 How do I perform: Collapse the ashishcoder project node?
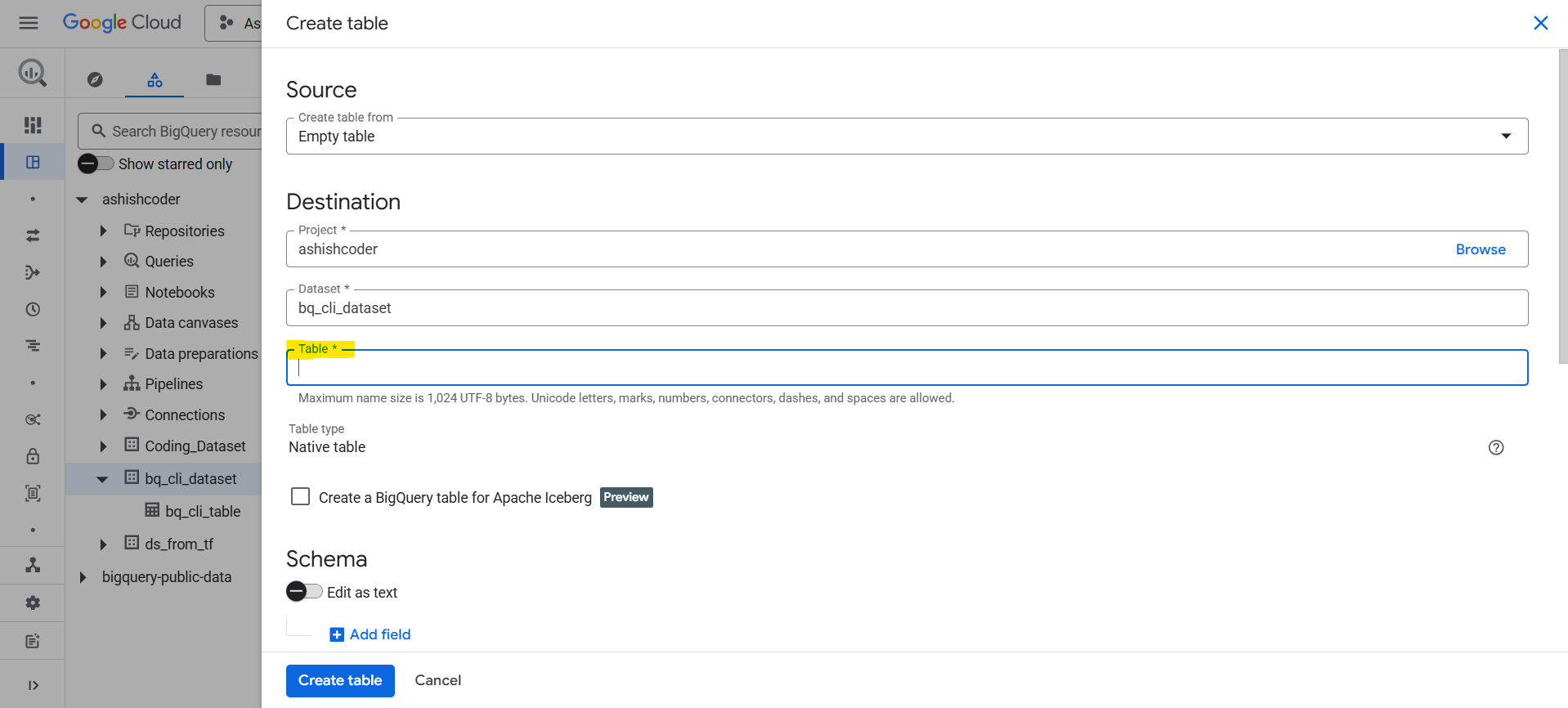point(82,199)
